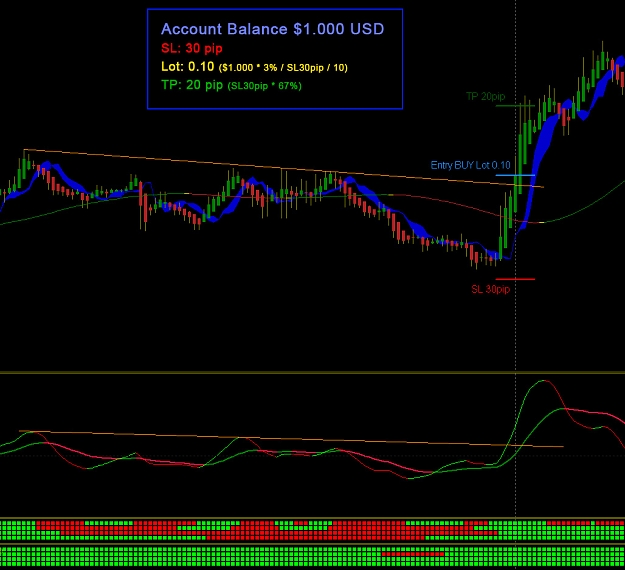Click the 'Account Balance $1.000 USD' text
This screenshot has width=625, height=570.
point(272,29)
